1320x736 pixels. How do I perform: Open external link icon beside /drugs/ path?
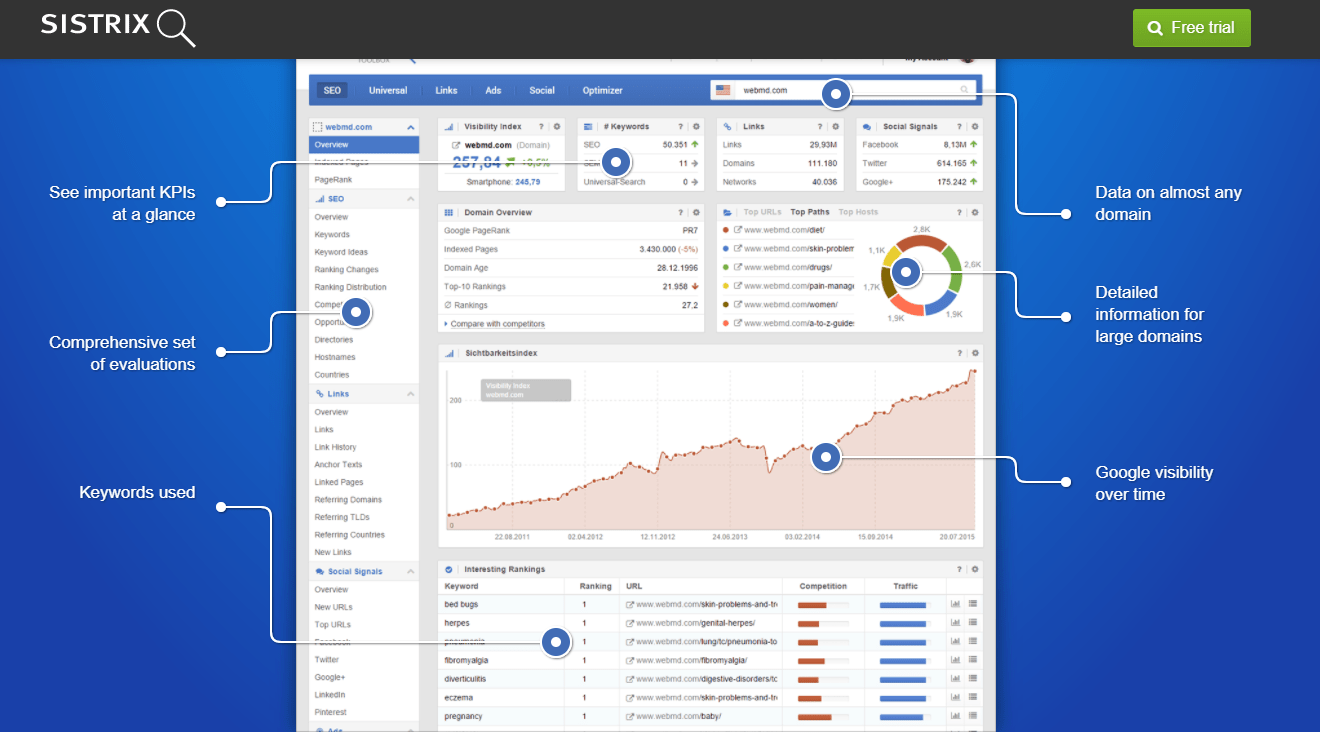click(738, 267)
